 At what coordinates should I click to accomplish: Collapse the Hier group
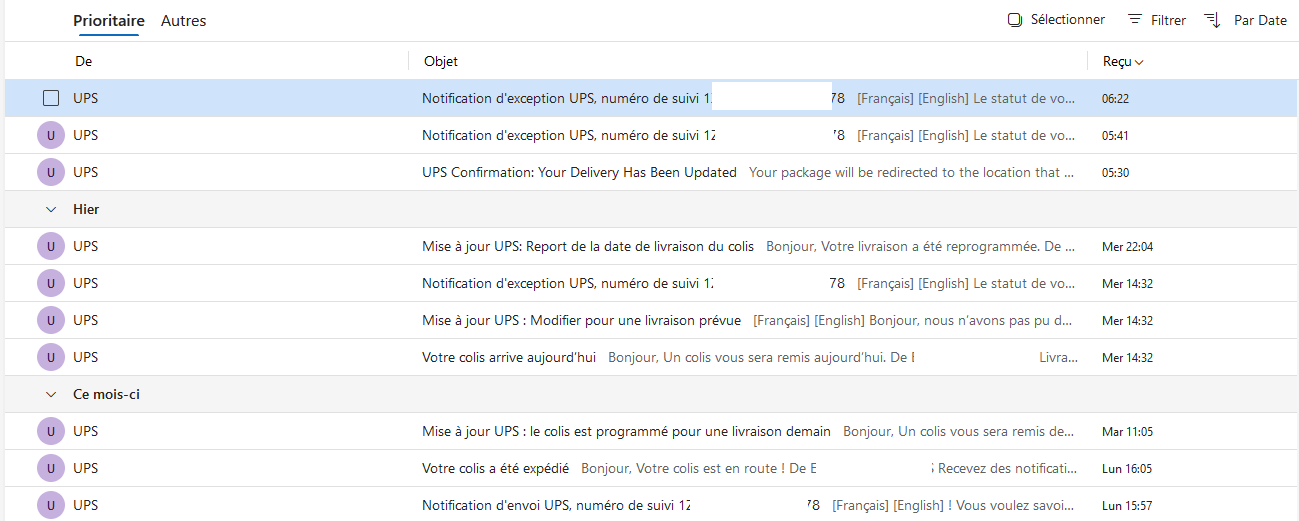pos(51,209)
